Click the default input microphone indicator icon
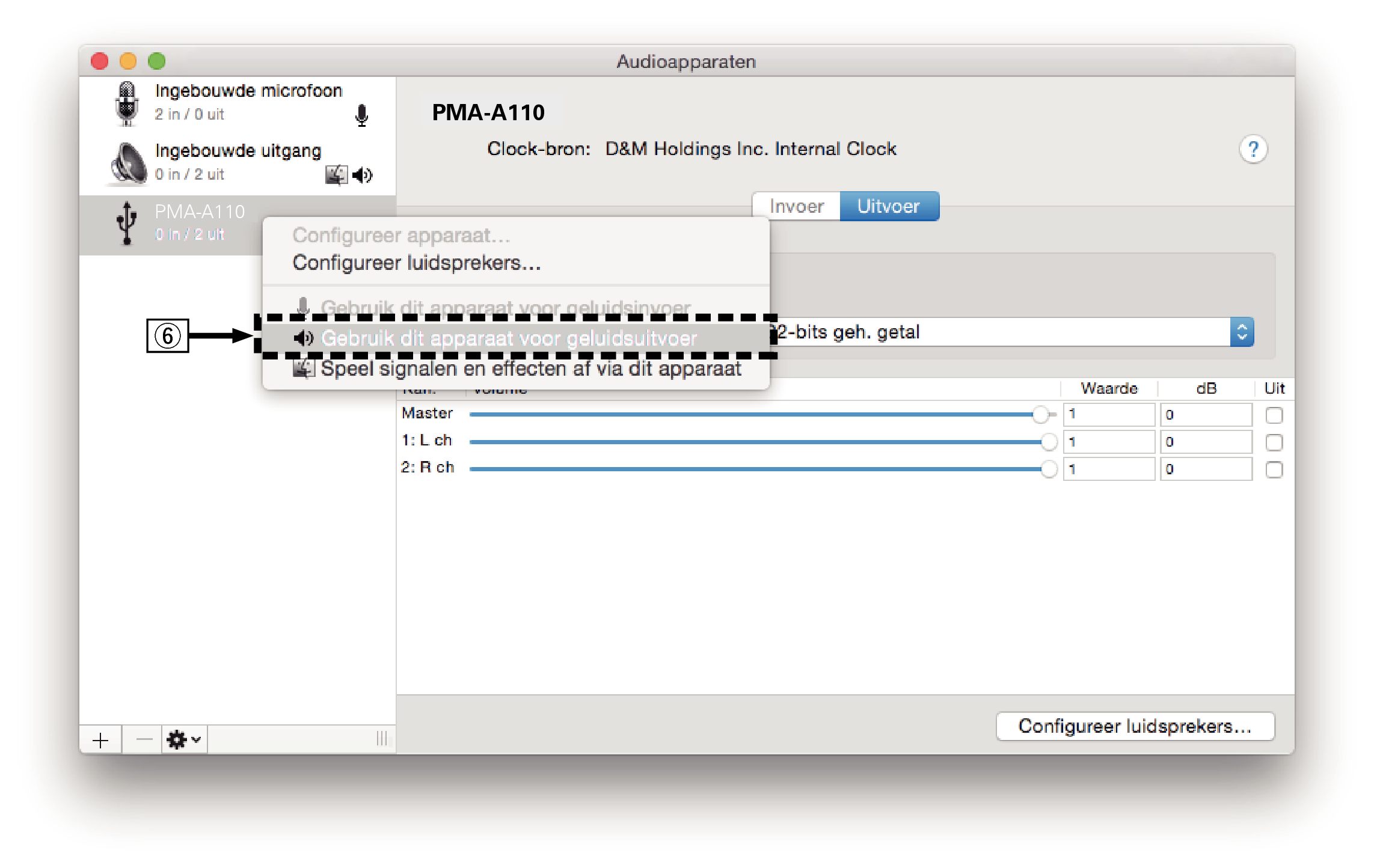This screenshot has width=1374, height=868. 361,115
